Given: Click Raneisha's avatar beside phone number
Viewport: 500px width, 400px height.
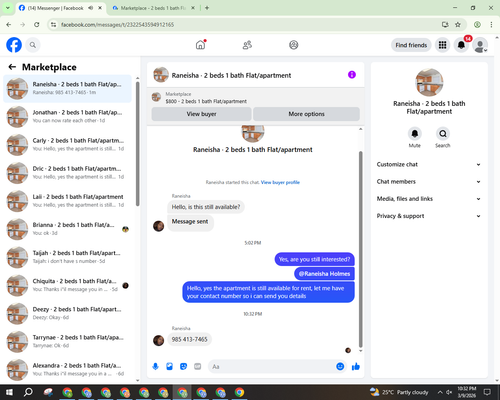Looking at the screenshot, I should coord(158,340).
